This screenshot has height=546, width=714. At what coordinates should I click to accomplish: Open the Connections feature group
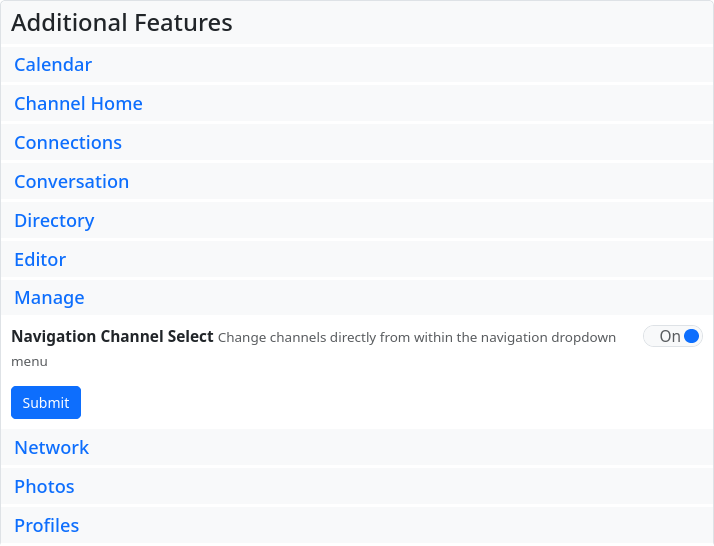click(x=68, y=143)
